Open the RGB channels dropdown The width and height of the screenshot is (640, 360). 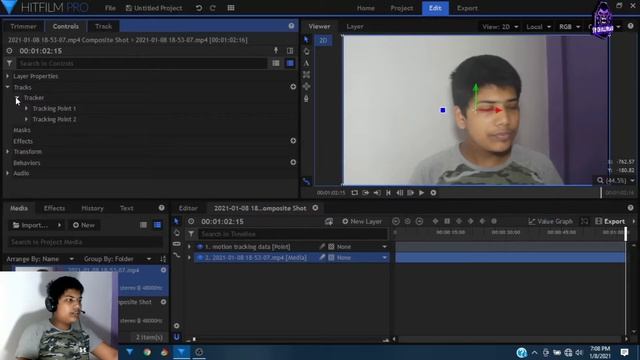tap(569, 27)
